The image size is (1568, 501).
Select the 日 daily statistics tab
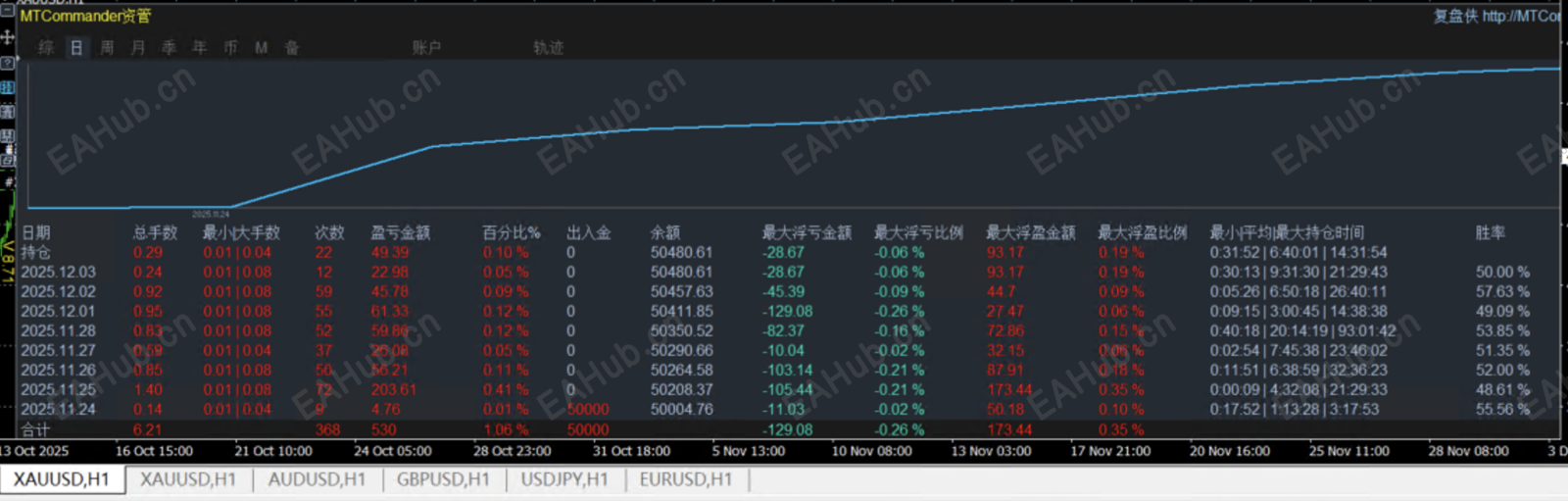click(x=76, y=47)
